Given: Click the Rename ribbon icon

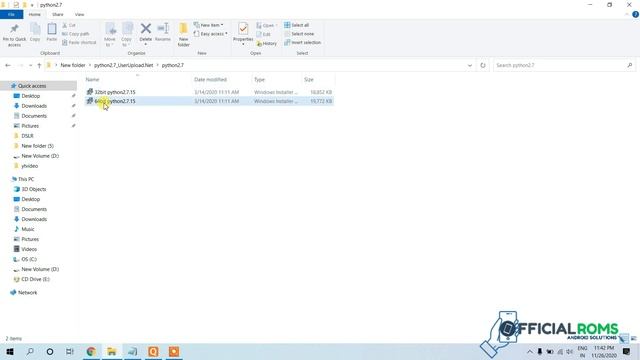Looking at the screenshot, I should [163, 32].
